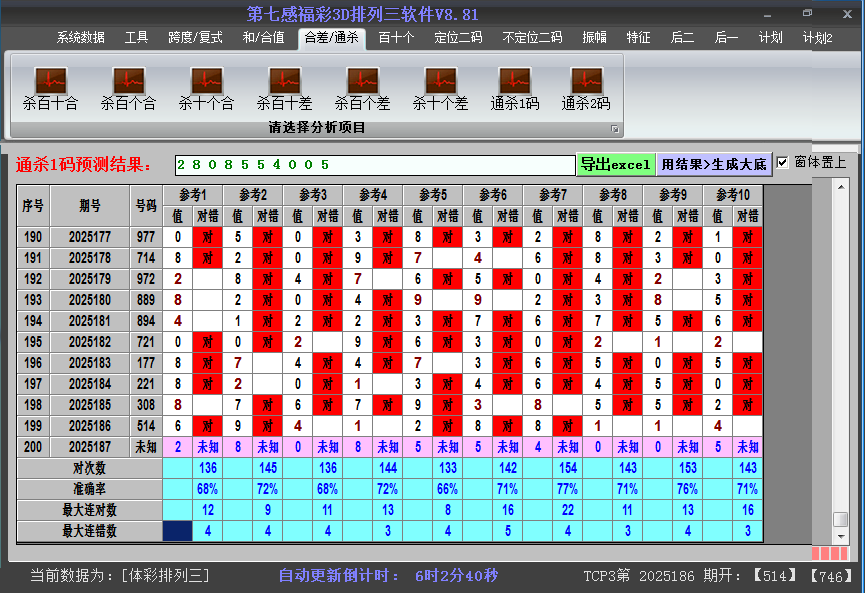Click the 序号 column header
The image size is (865, 593).
[x=33, y=206]
